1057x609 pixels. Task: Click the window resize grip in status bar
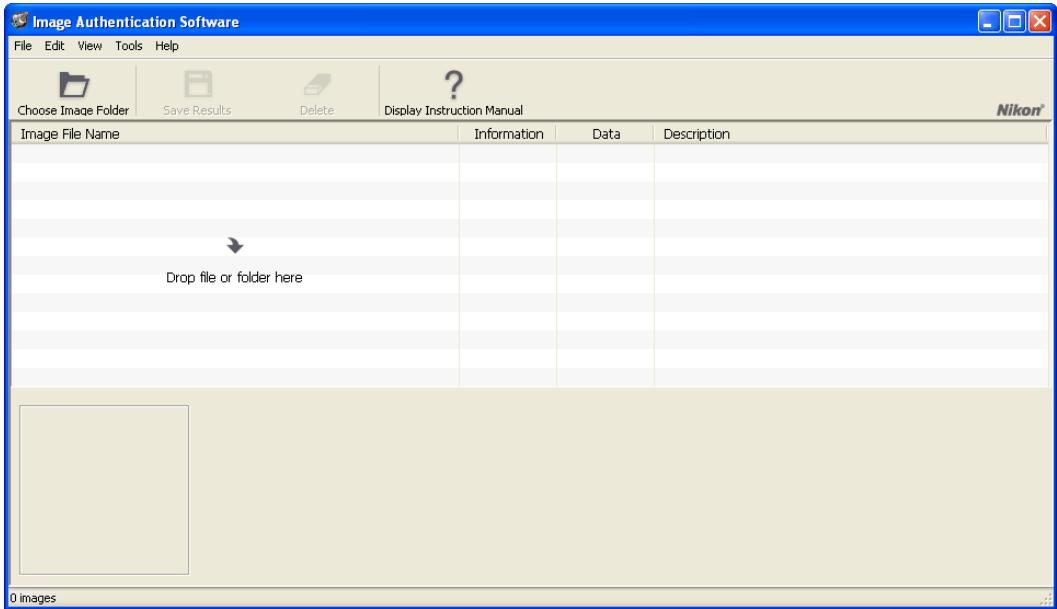click(1046, 598)
